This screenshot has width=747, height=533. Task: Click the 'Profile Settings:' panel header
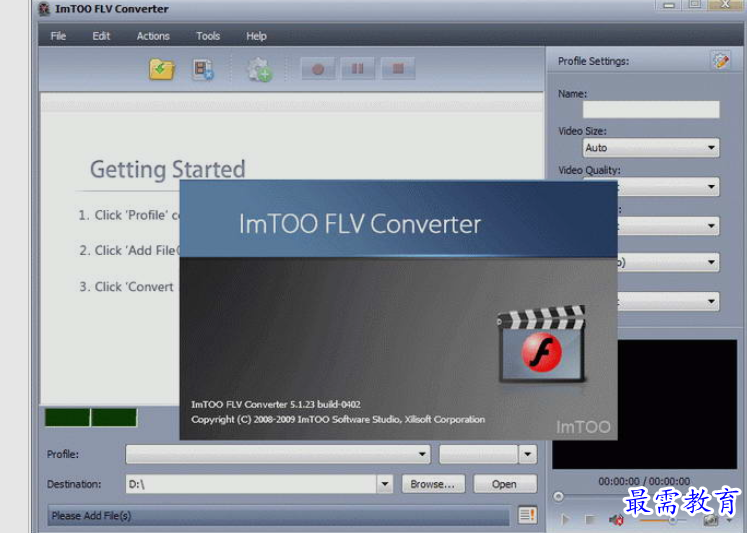[593, 61]
